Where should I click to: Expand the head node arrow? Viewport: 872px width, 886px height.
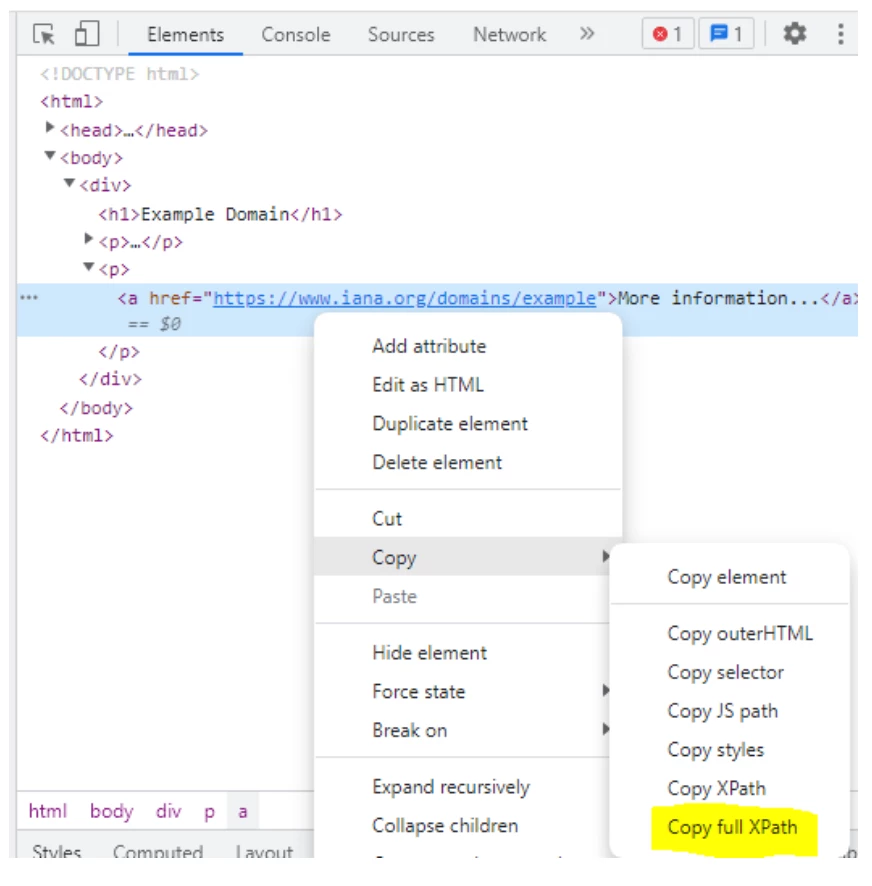pyautogui.click(x=50, y=128)
